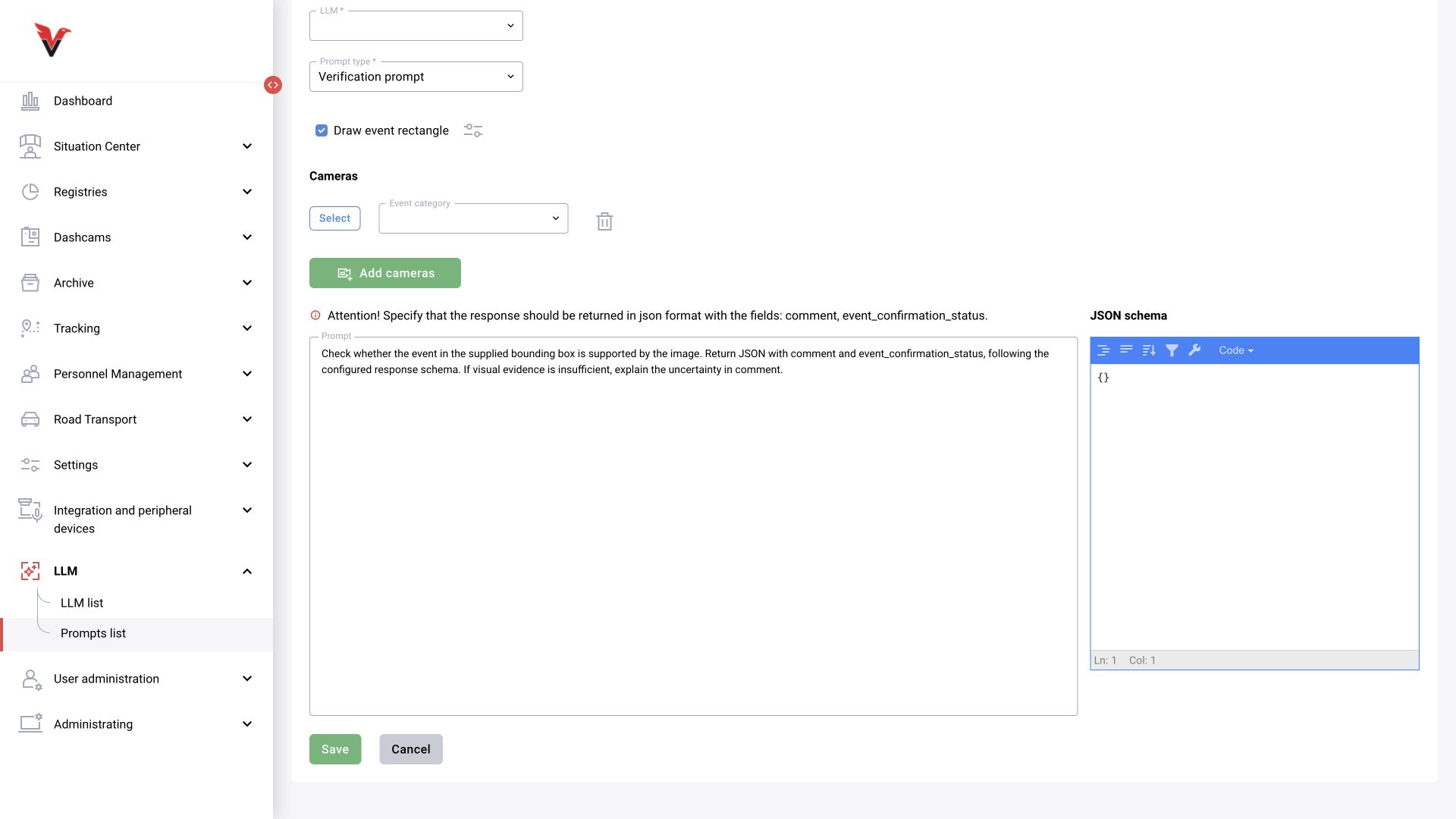Image resolution: width=1456 pixels, height=819 pixels.
Task: Toggle Draw event rectangle checkbox
Action: [x=322, y=130]
